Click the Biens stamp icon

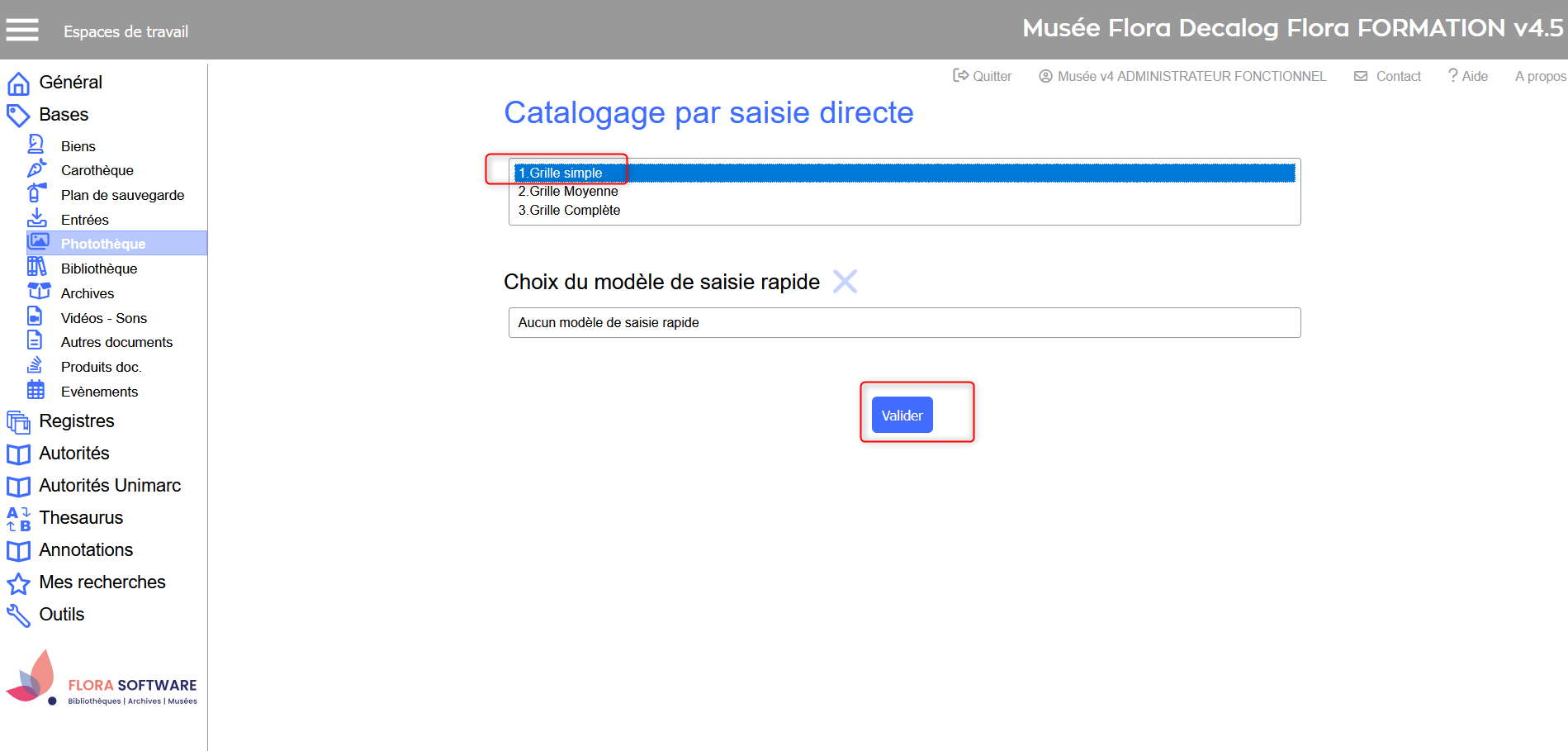click(x=36, y=145)
